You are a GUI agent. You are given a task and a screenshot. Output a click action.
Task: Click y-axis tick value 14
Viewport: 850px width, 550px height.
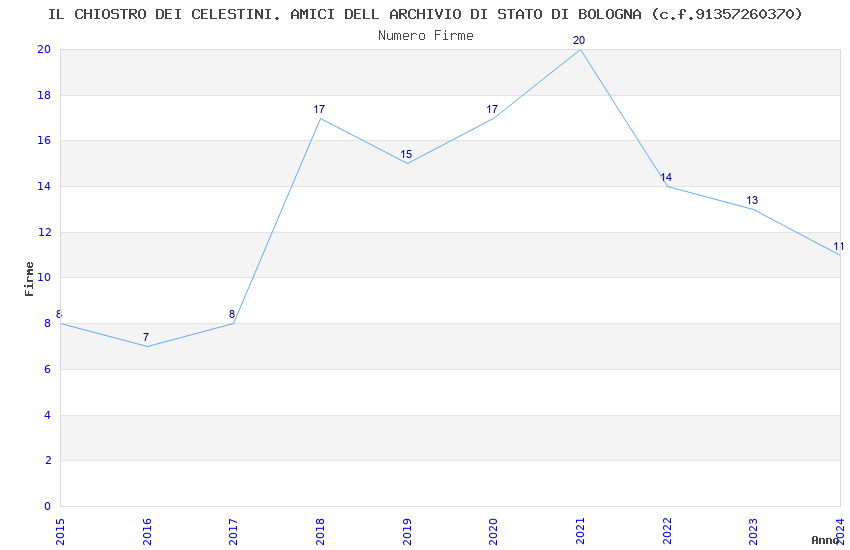coord(44,186)
